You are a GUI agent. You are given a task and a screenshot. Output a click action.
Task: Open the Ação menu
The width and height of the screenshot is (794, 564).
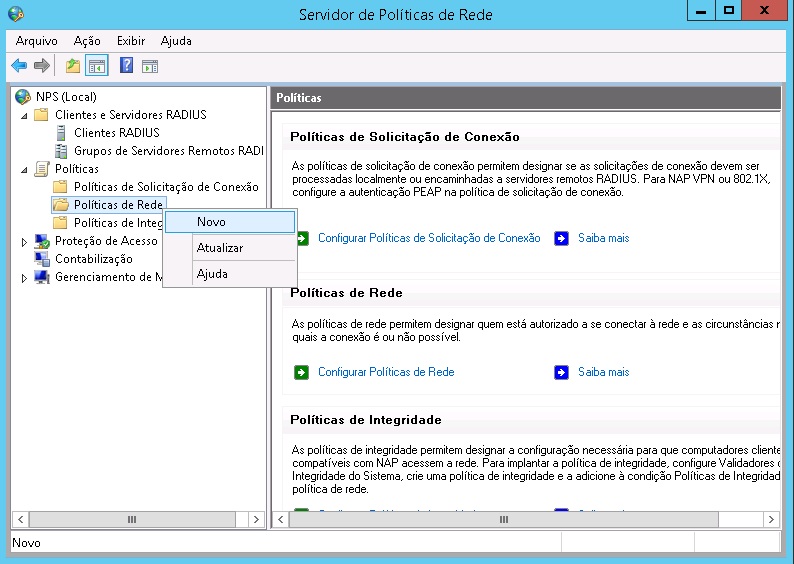tap(87, 41)
